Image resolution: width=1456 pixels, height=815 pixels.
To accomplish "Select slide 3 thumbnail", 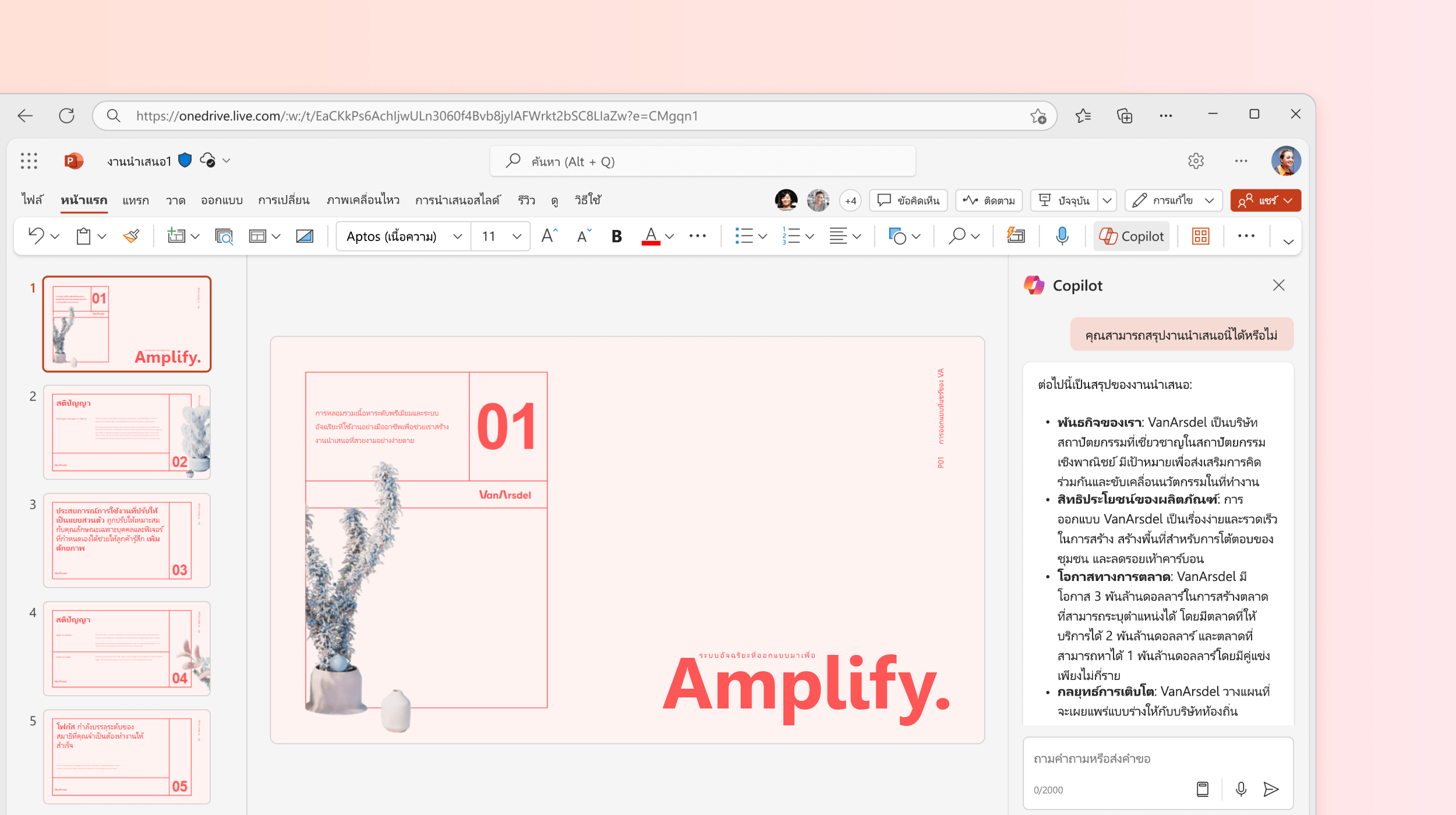I will coord(127,540).
